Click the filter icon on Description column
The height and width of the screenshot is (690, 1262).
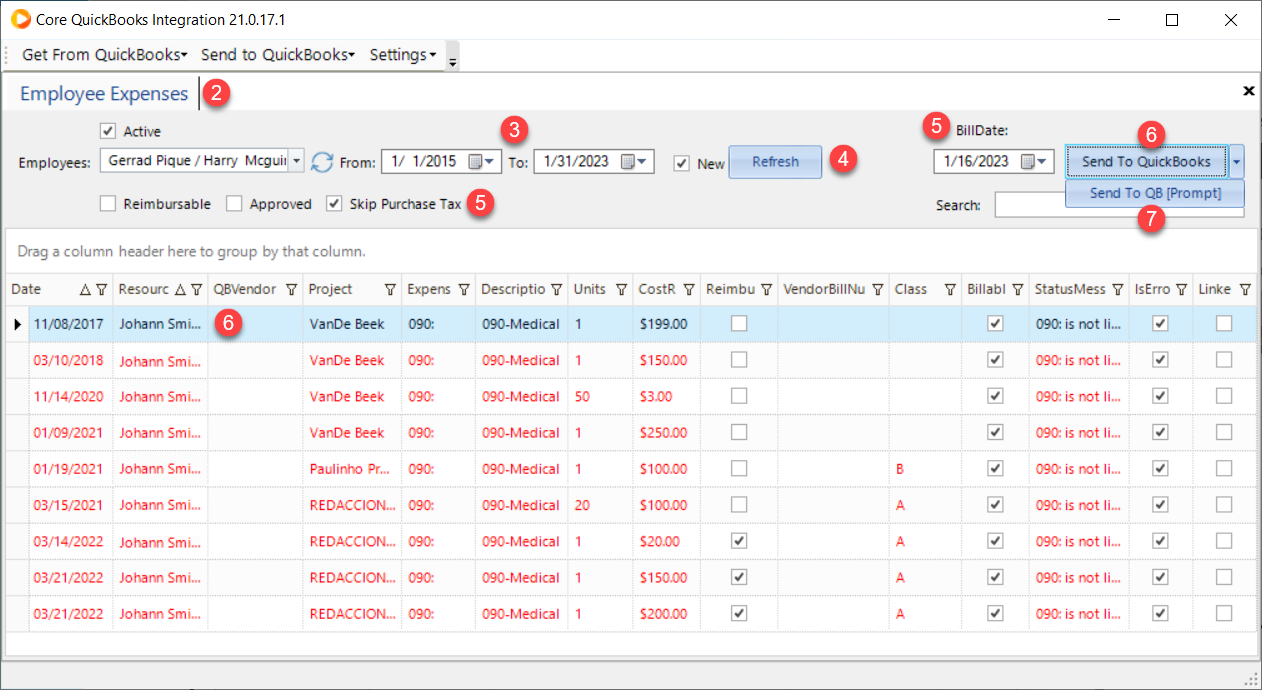click(x=556, y=289)
